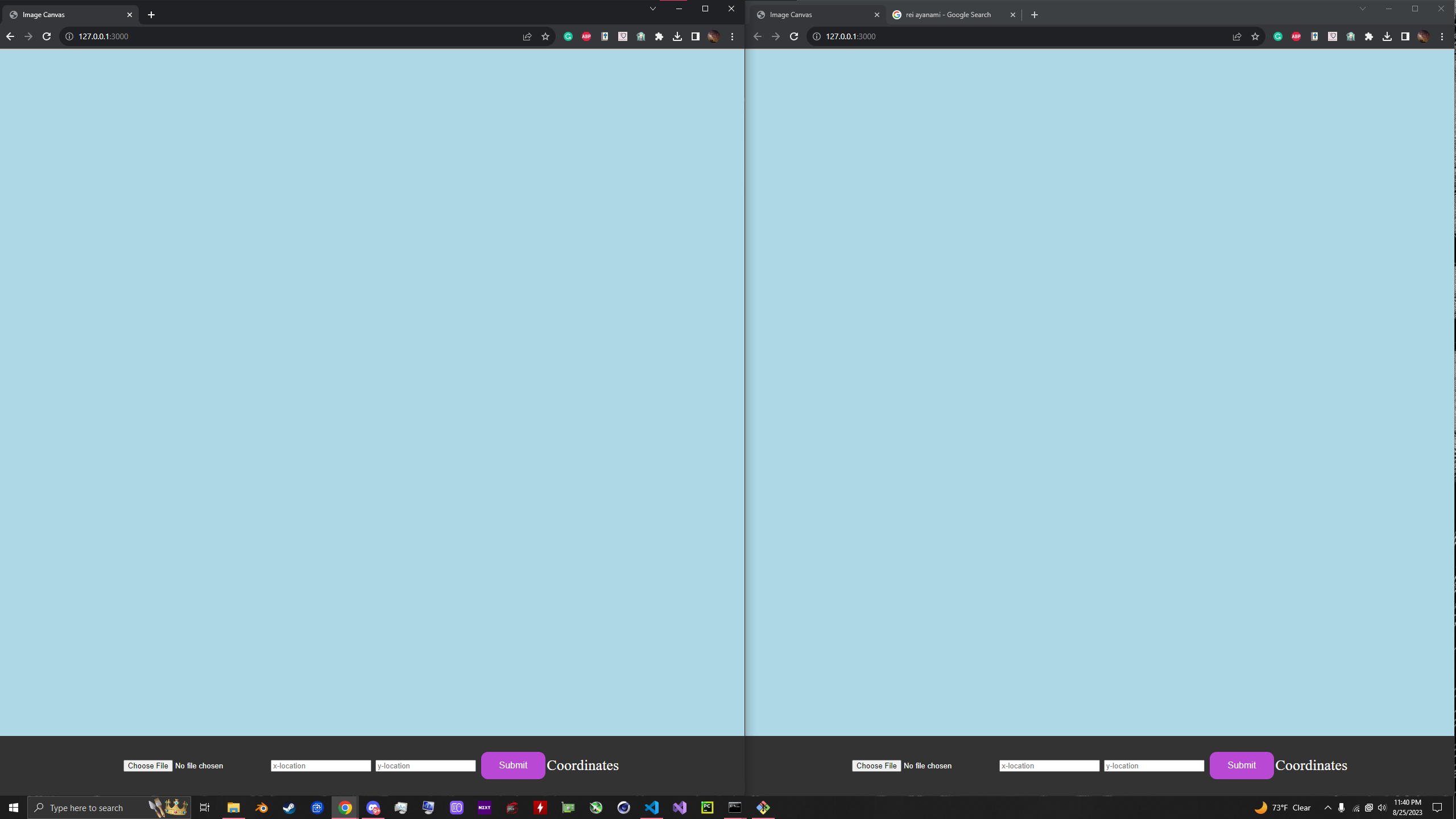Open the Extensions puzzle icon in right browser
The height and width of the screenshot is (819, 1456).
[1368, 36]
